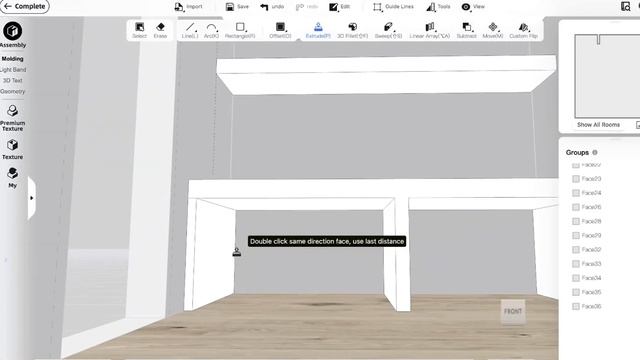Toggle the Face24 group checkbox
Image resolution: width=640 pixels, height=360 pixels.
576,193
